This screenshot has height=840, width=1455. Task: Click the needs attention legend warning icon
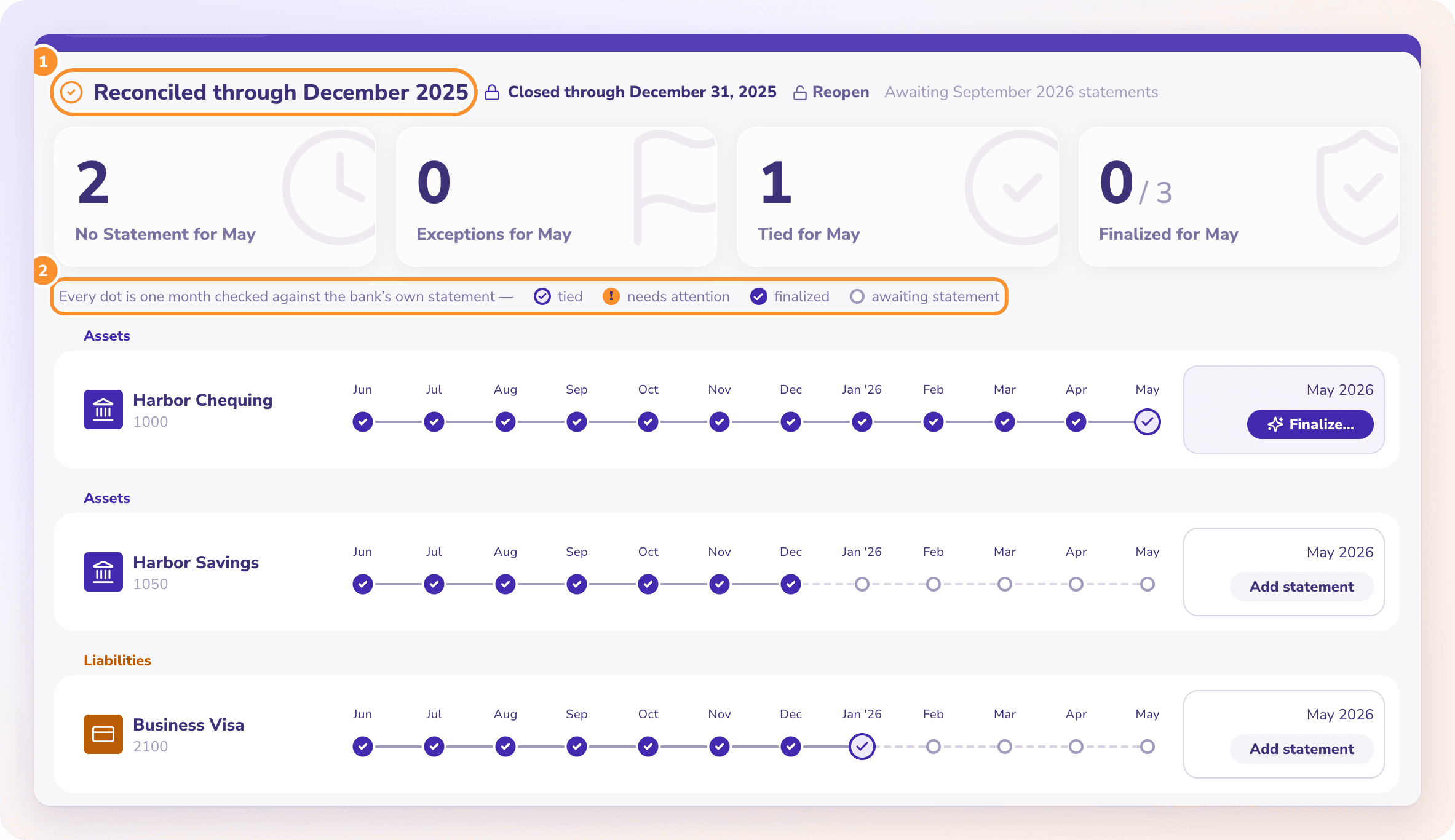pos(611,296)
